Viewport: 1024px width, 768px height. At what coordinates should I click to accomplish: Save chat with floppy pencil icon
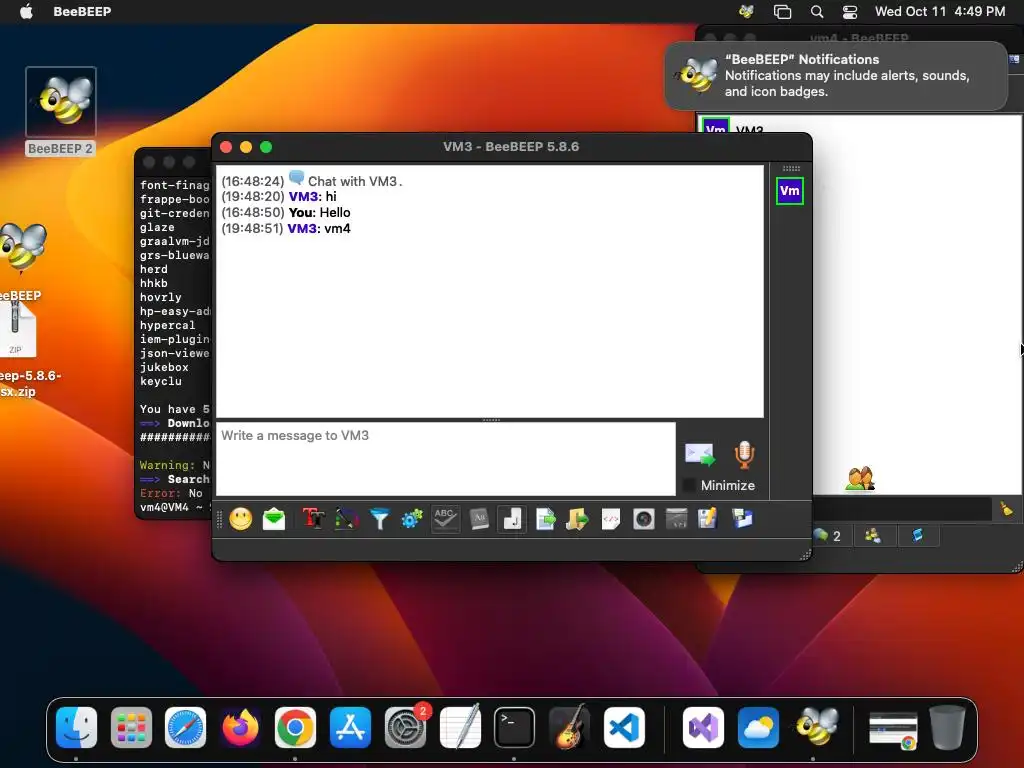click(708, 519)
